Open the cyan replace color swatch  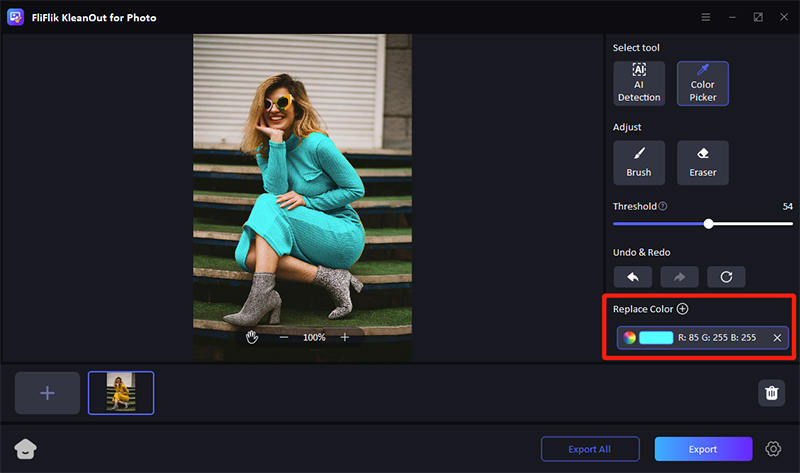656,338
